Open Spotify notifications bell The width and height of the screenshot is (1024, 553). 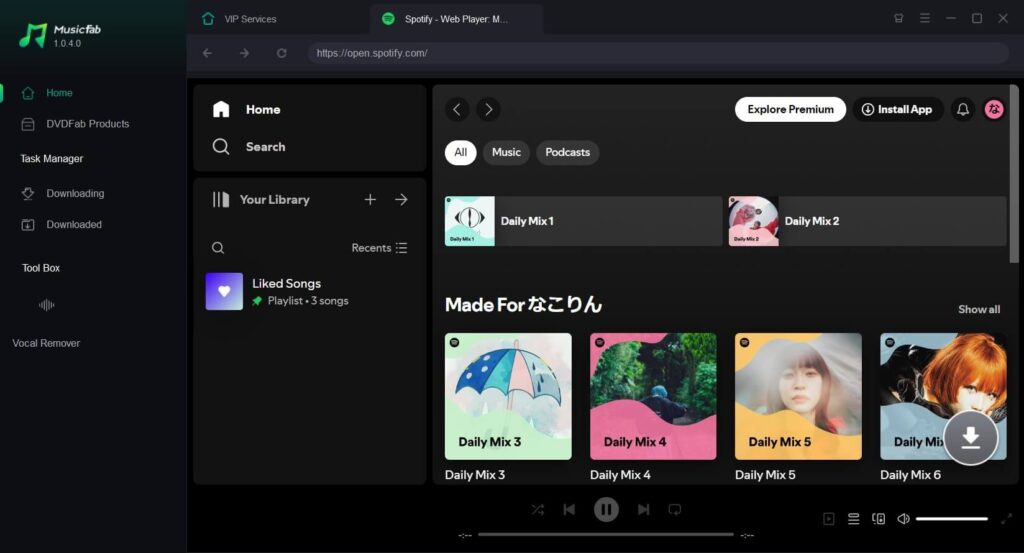(963, 109)
